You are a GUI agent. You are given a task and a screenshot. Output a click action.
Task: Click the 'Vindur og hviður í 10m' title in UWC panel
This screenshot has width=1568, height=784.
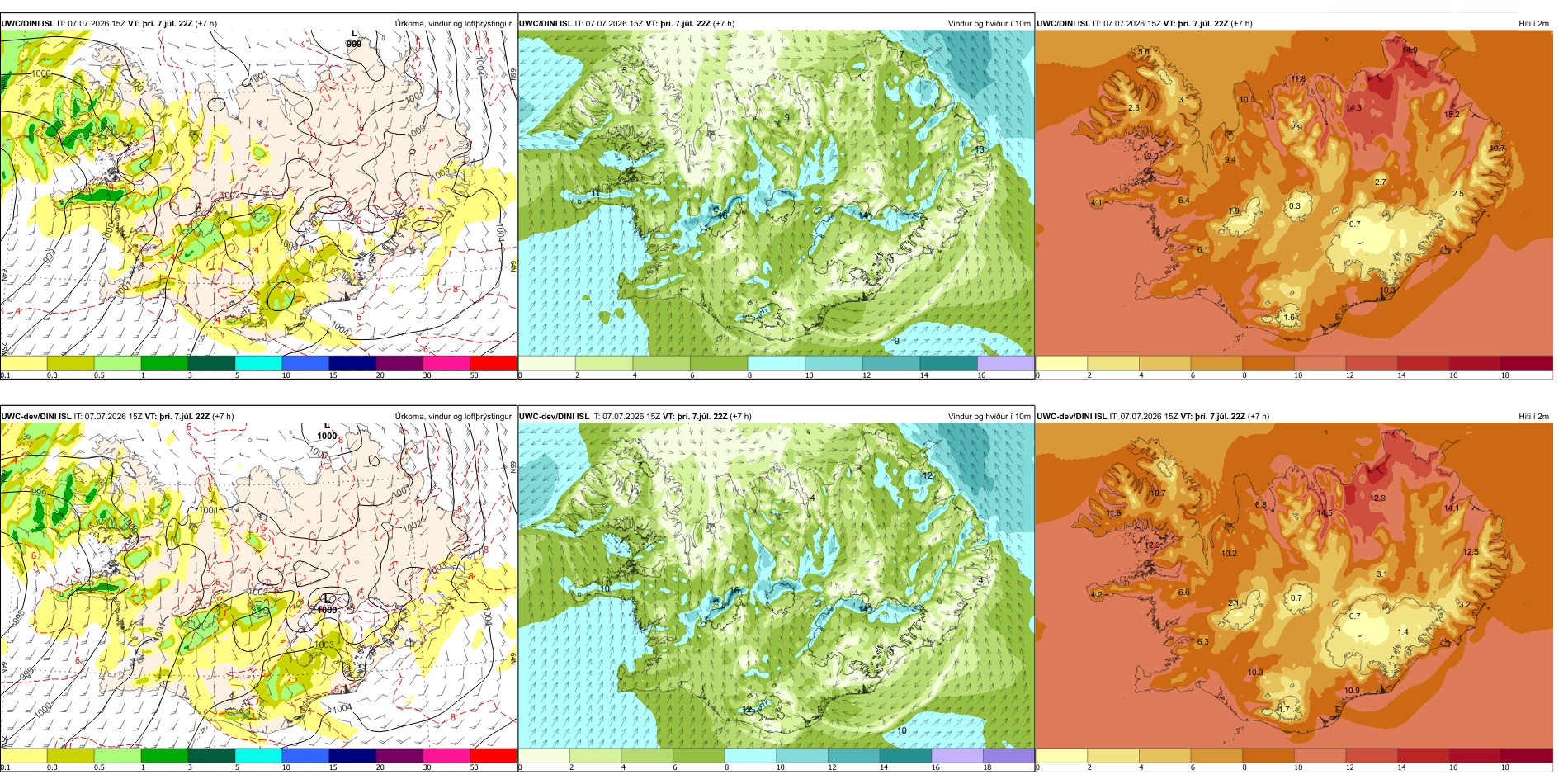point(989,23)
